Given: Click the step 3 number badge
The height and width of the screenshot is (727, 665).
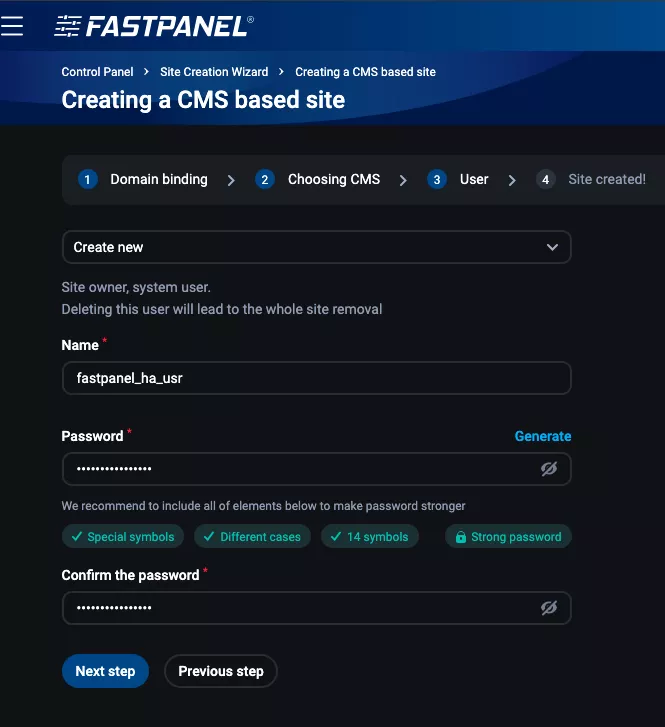Looking at the screenshot, I should 436,180.
